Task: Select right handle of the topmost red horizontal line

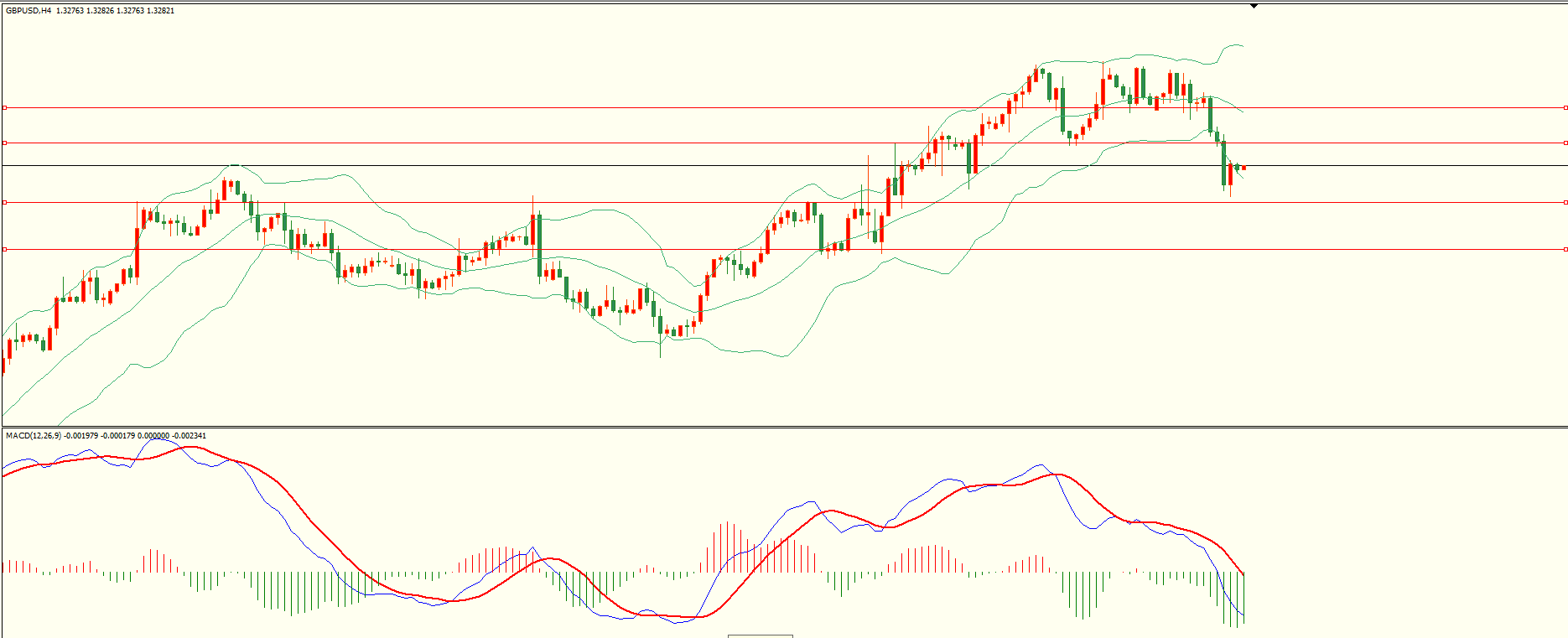Action: click(1565, 107)
